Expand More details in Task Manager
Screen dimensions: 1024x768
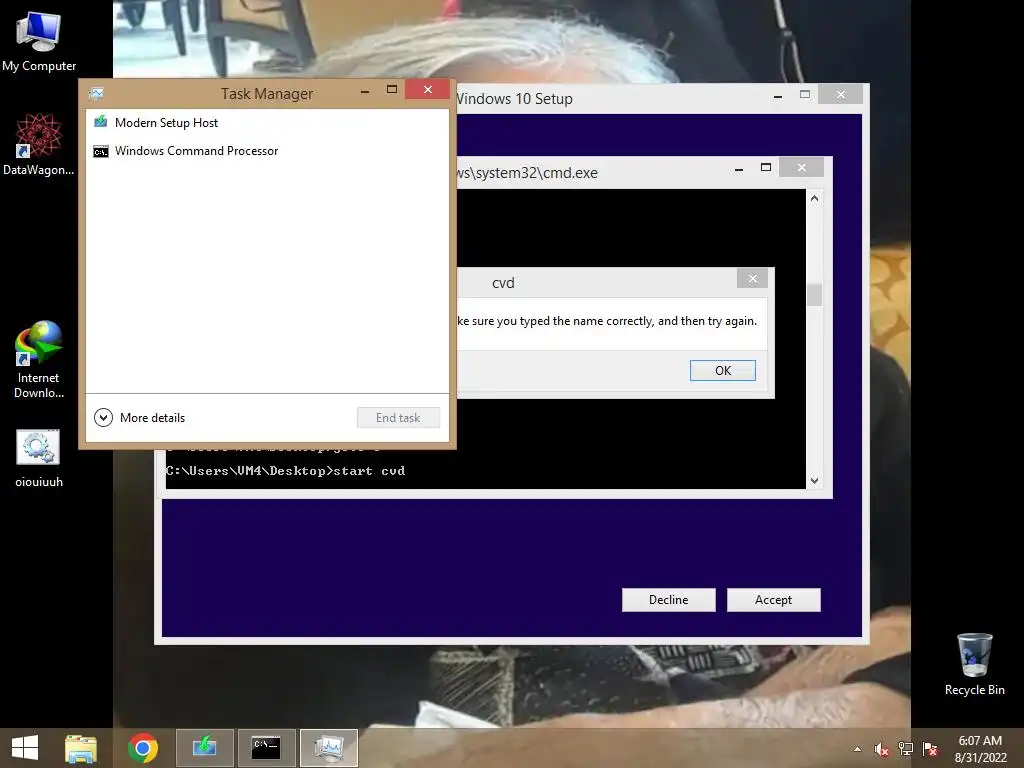tap(140, 417)
